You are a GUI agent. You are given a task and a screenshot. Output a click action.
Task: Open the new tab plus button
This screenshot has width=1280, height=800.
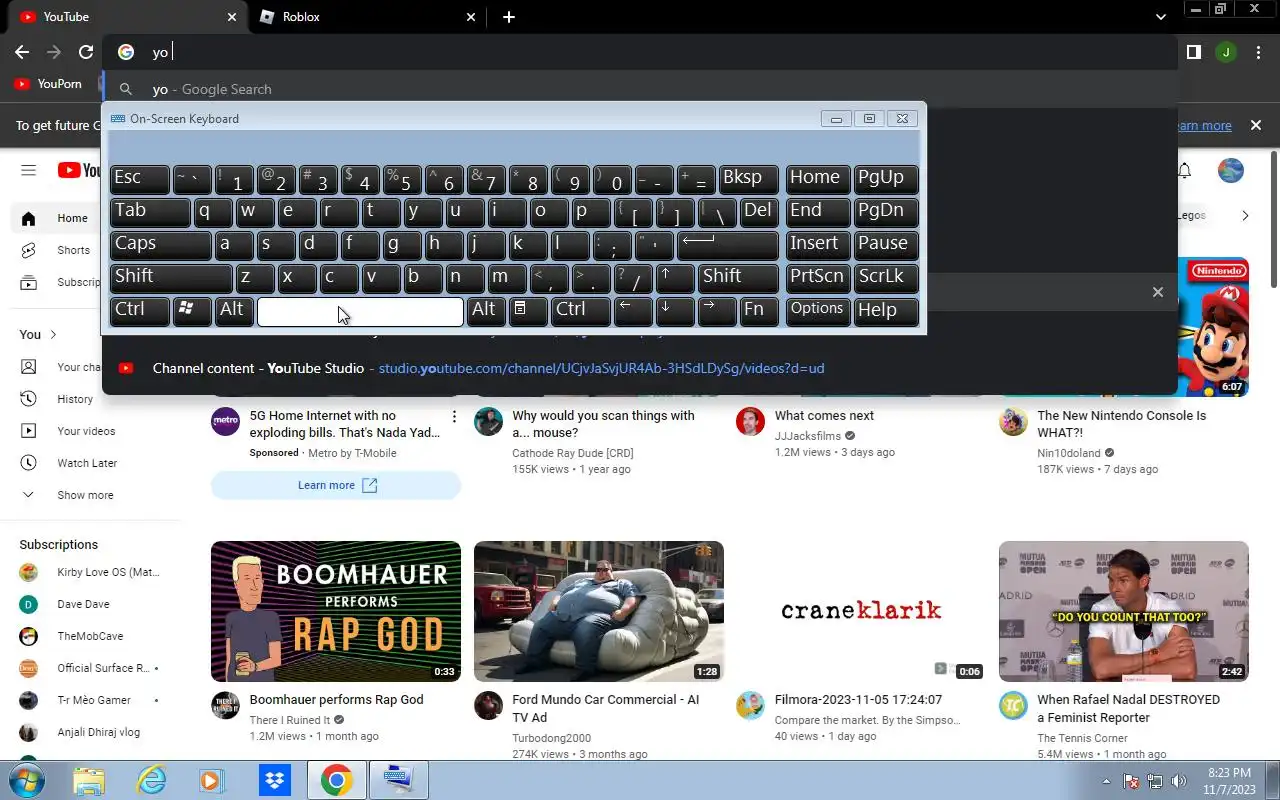coord(509,17)
